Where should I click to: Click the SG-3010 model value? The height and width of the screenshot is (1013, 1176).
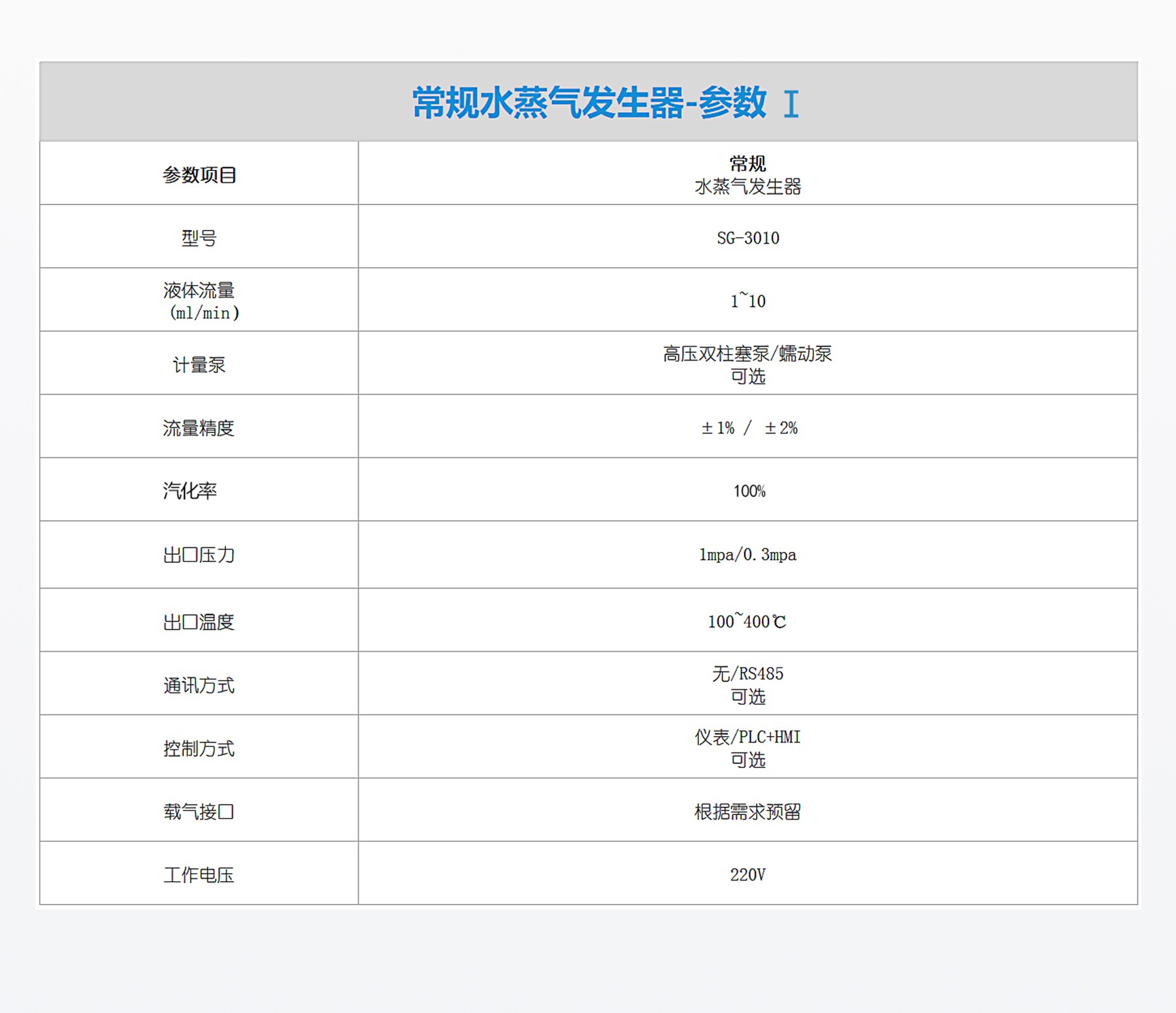click(747, 238)
